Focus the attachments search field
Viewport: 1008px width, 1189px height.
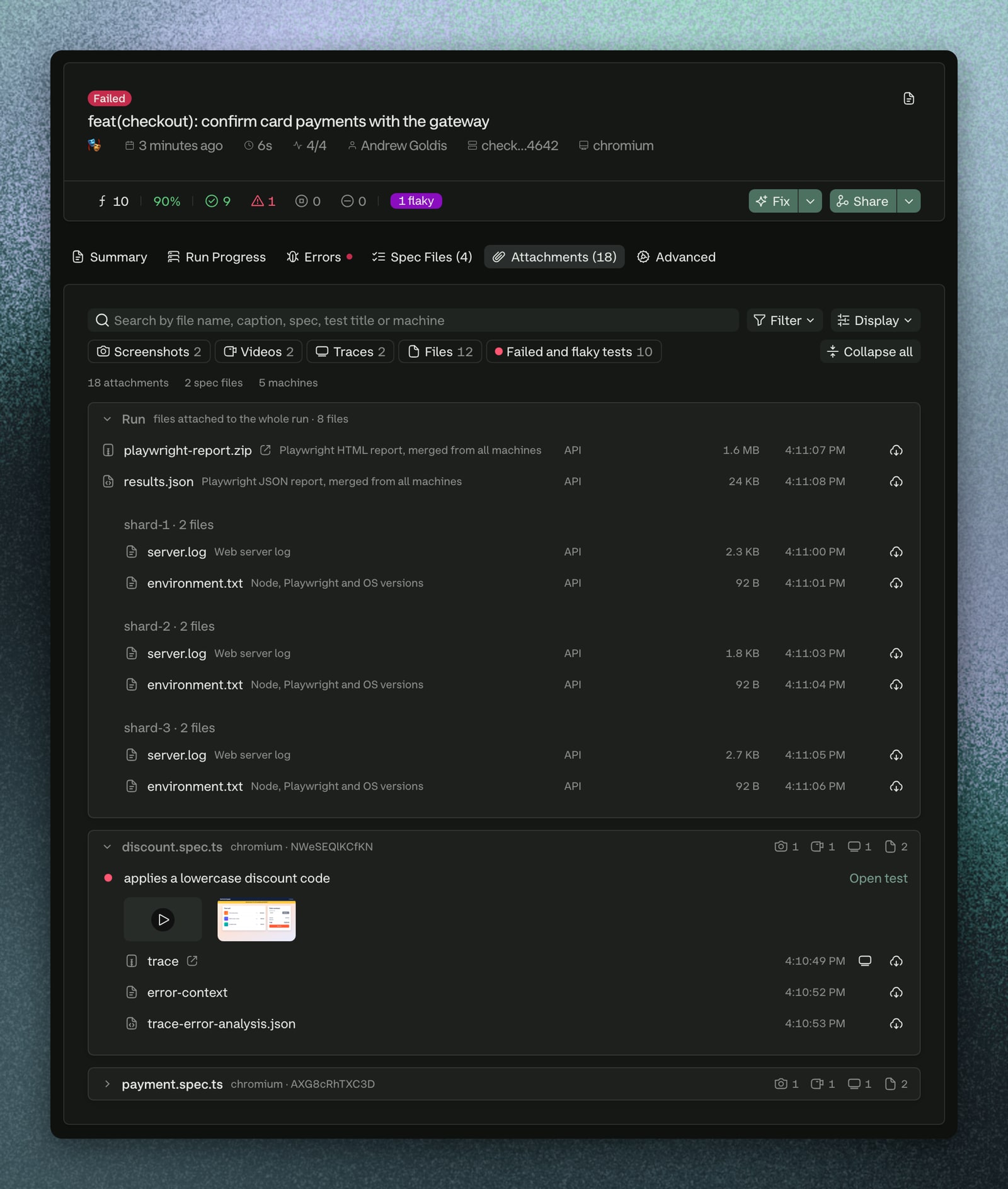coord(413,320)
